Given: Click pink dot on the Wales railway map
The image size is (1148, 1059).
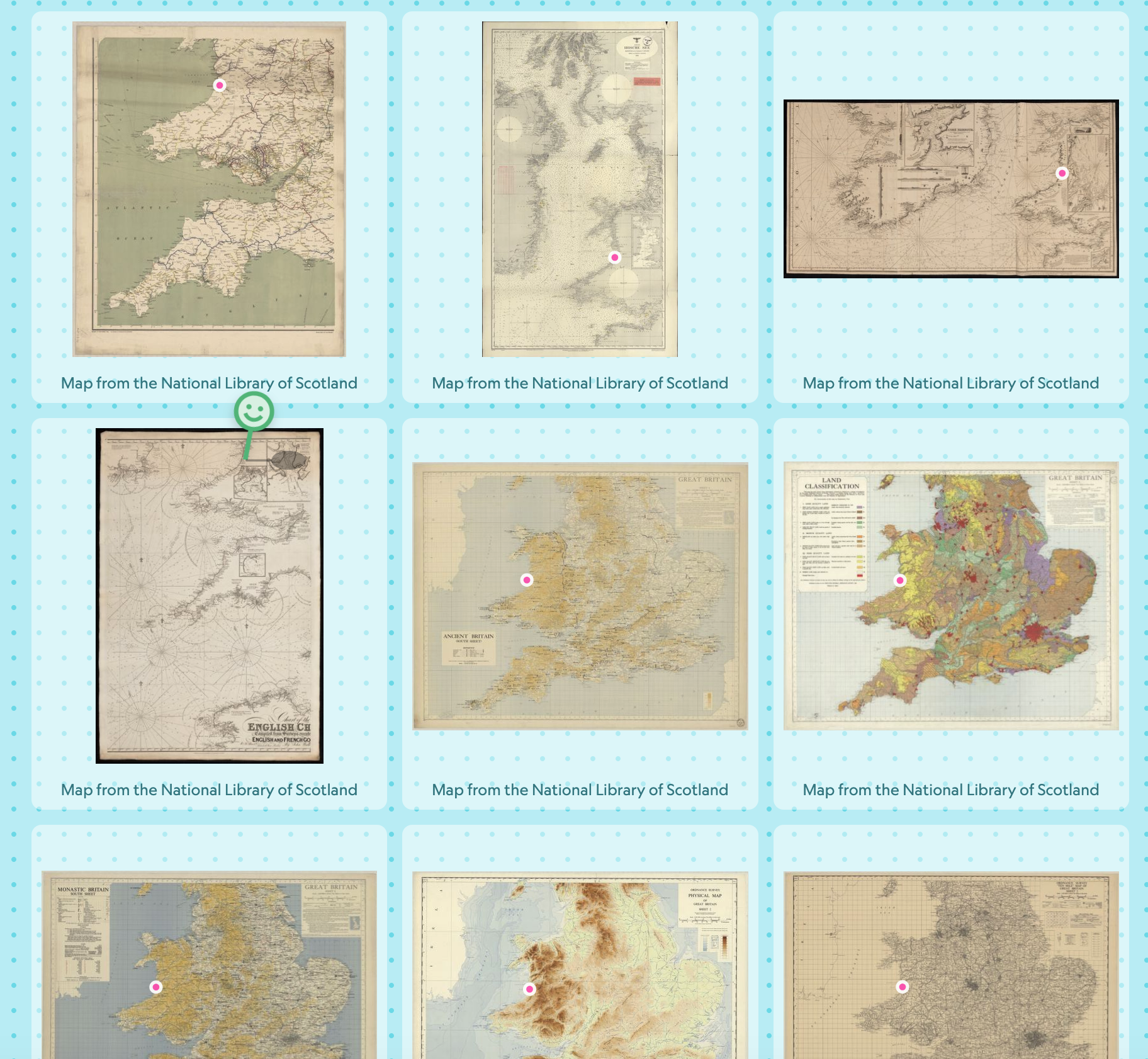Looking at the screenshot, I should (220, 85).
